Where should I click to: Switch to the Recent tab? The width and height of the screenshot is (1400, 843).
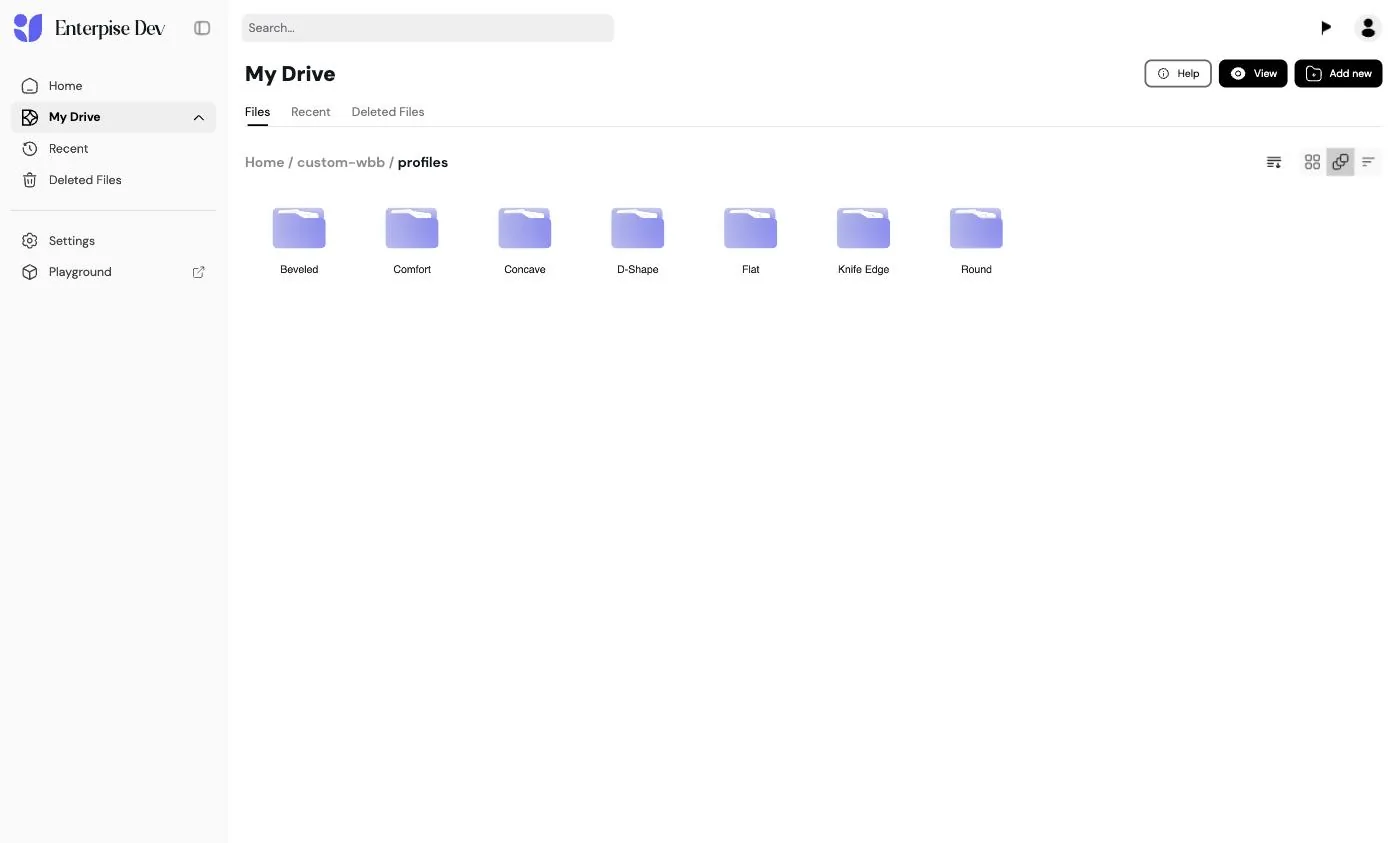click(x=311, y=112)
